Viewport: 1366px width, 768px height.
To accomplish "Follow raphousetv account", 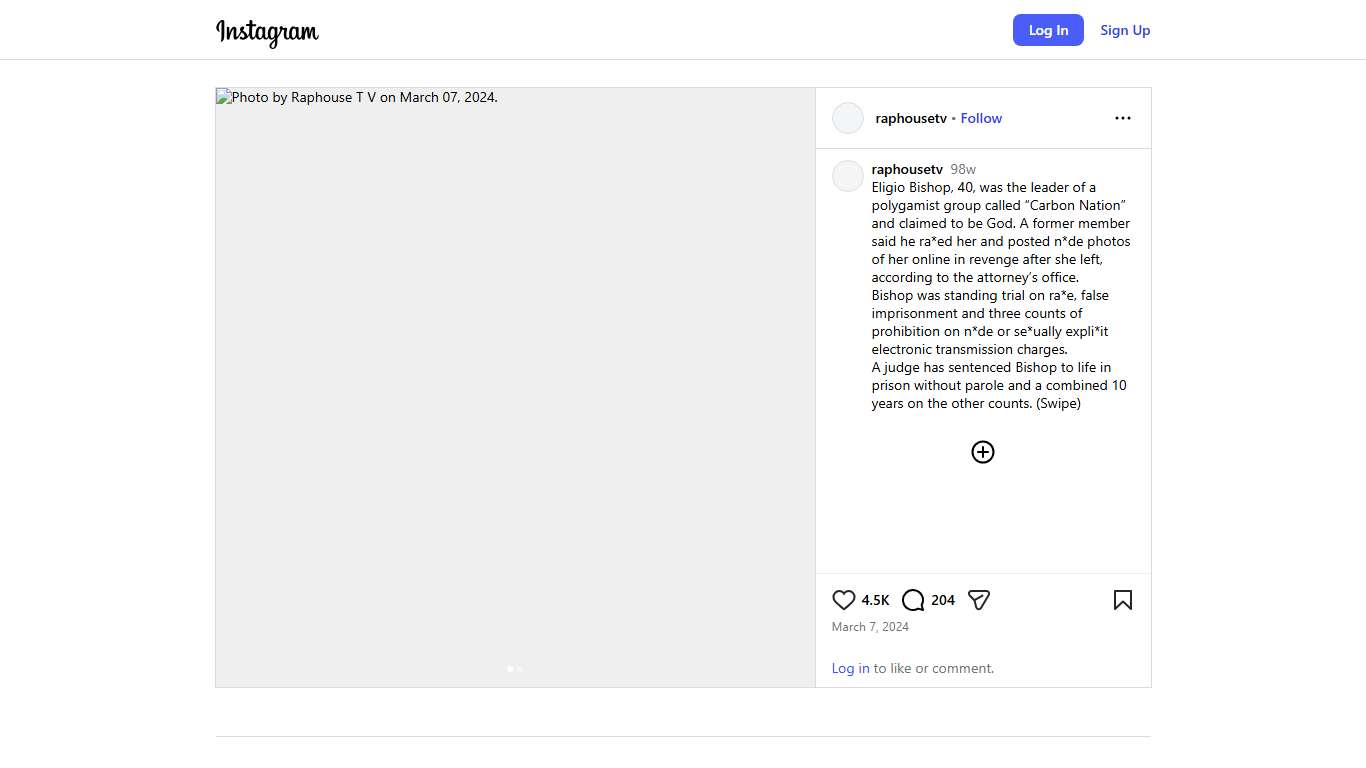I will tap(981, 118).
